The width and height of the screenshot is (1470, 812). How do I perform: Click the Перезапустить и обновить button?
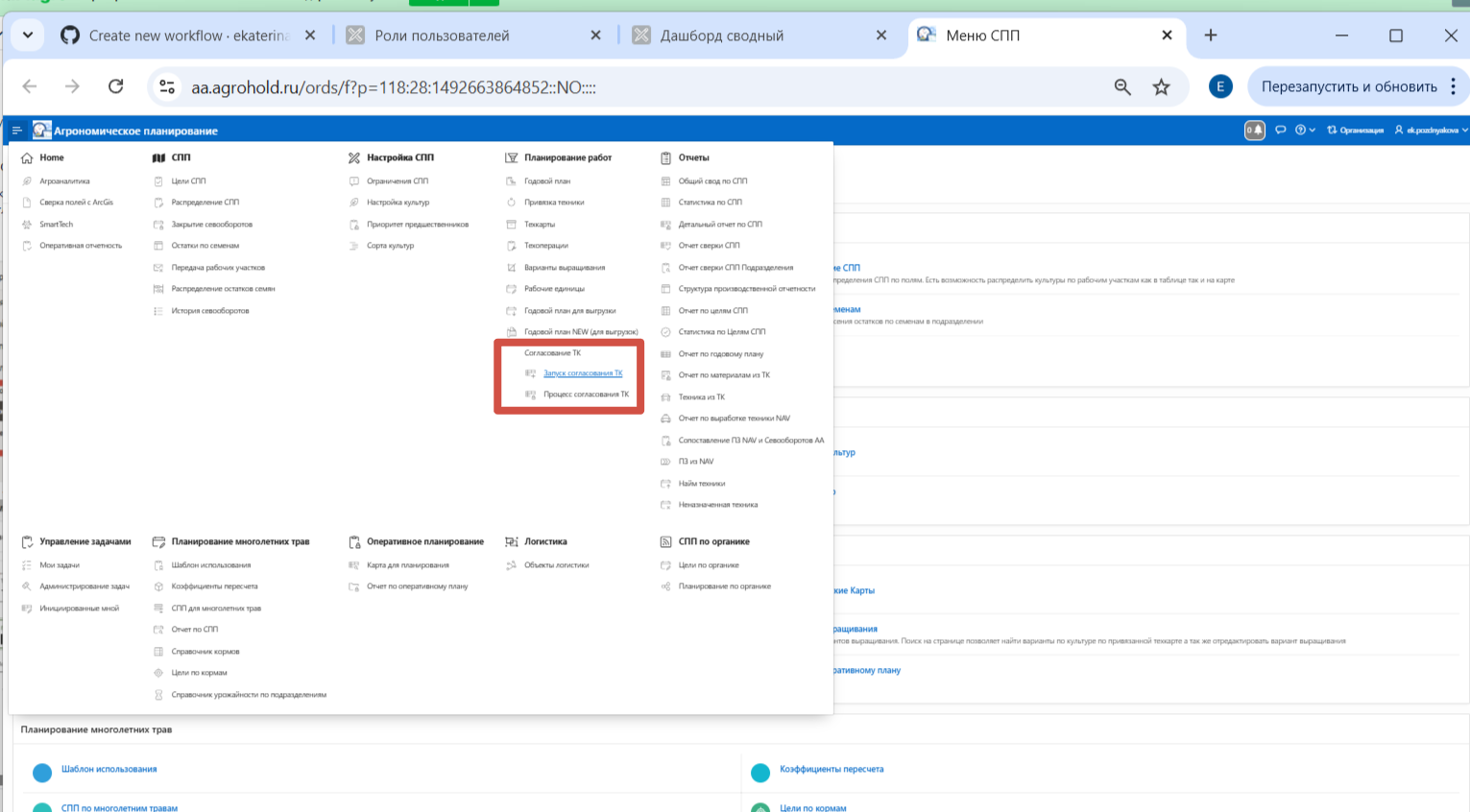1348,86
